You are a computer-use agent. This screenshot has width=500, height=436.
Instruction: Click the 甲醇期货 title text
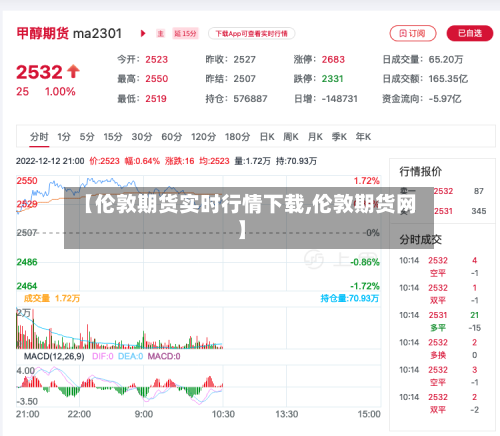[x=43, y=34]
